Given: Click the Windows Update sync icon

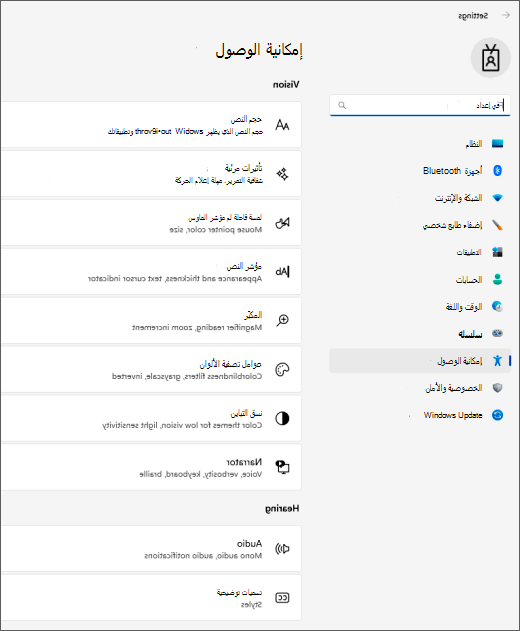Looking at the screenshot, I should [x=497, y=415].
